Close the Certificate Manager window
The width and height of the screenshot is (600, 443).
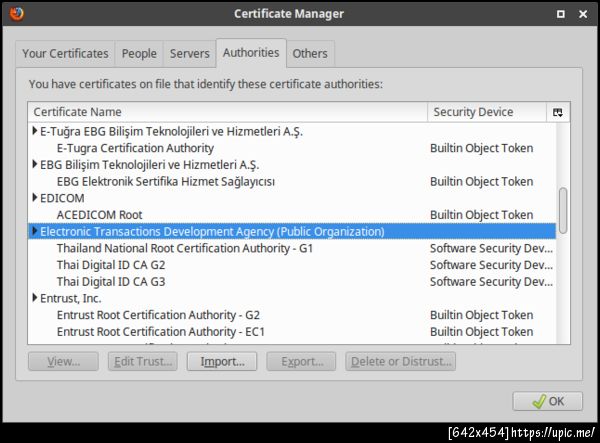coord(585,13)
